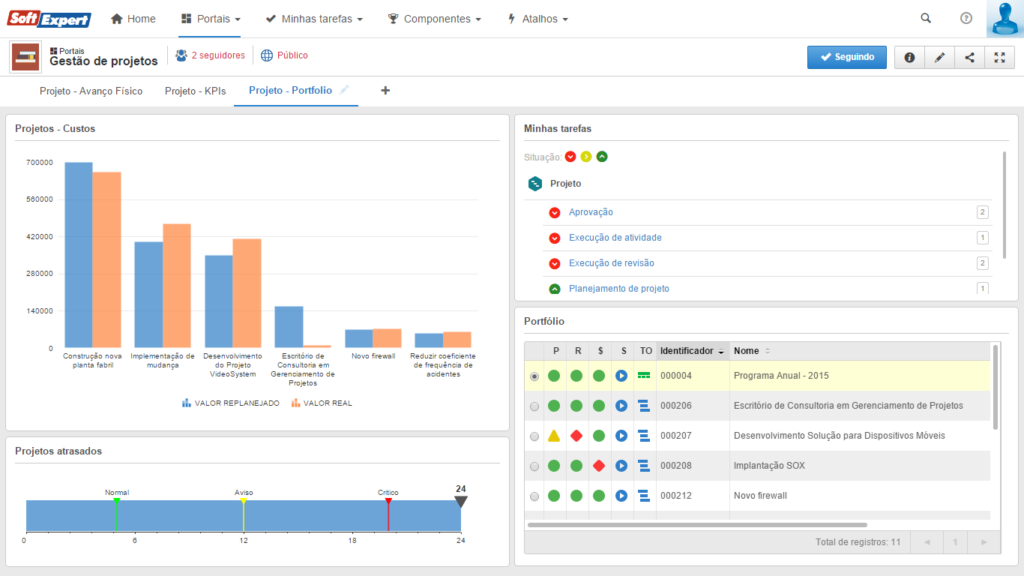Select radio button for project 000207

point(535,436)
